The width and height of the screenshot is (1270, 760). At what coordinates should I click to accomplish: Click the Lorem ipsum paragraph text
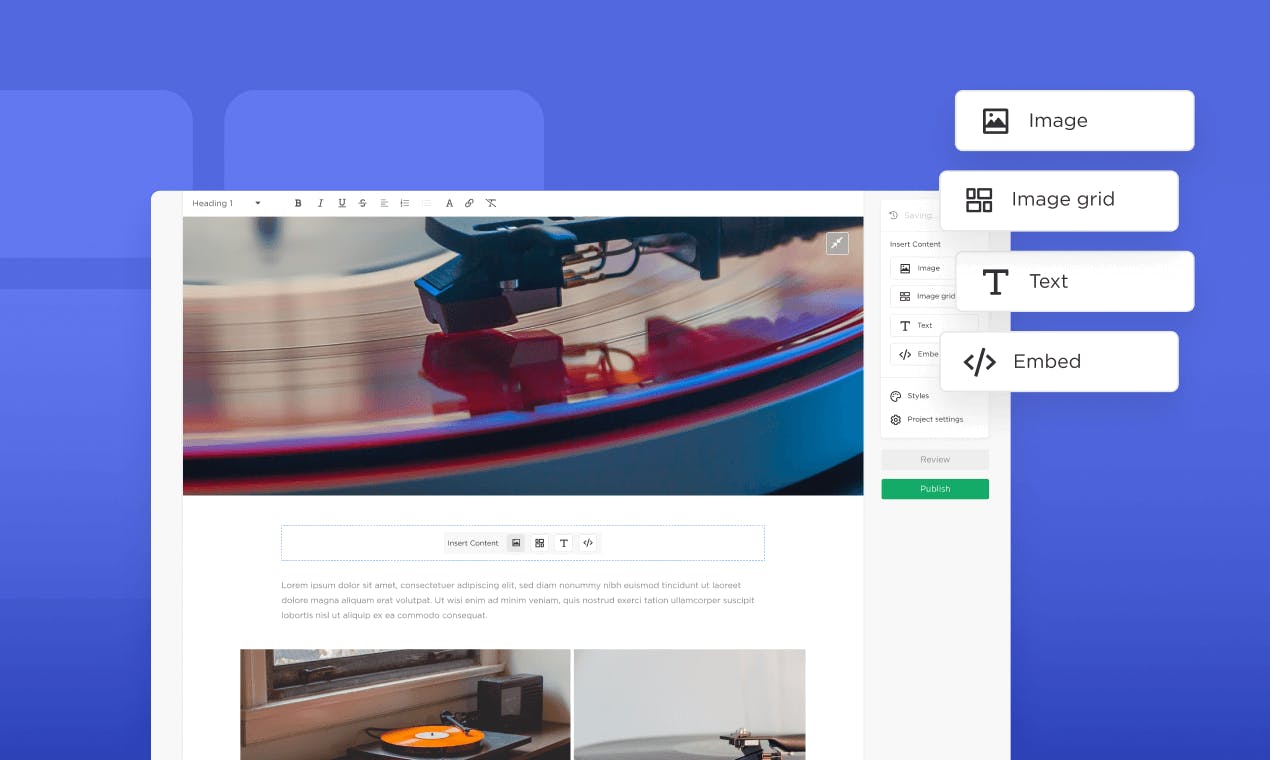(518, 600)
